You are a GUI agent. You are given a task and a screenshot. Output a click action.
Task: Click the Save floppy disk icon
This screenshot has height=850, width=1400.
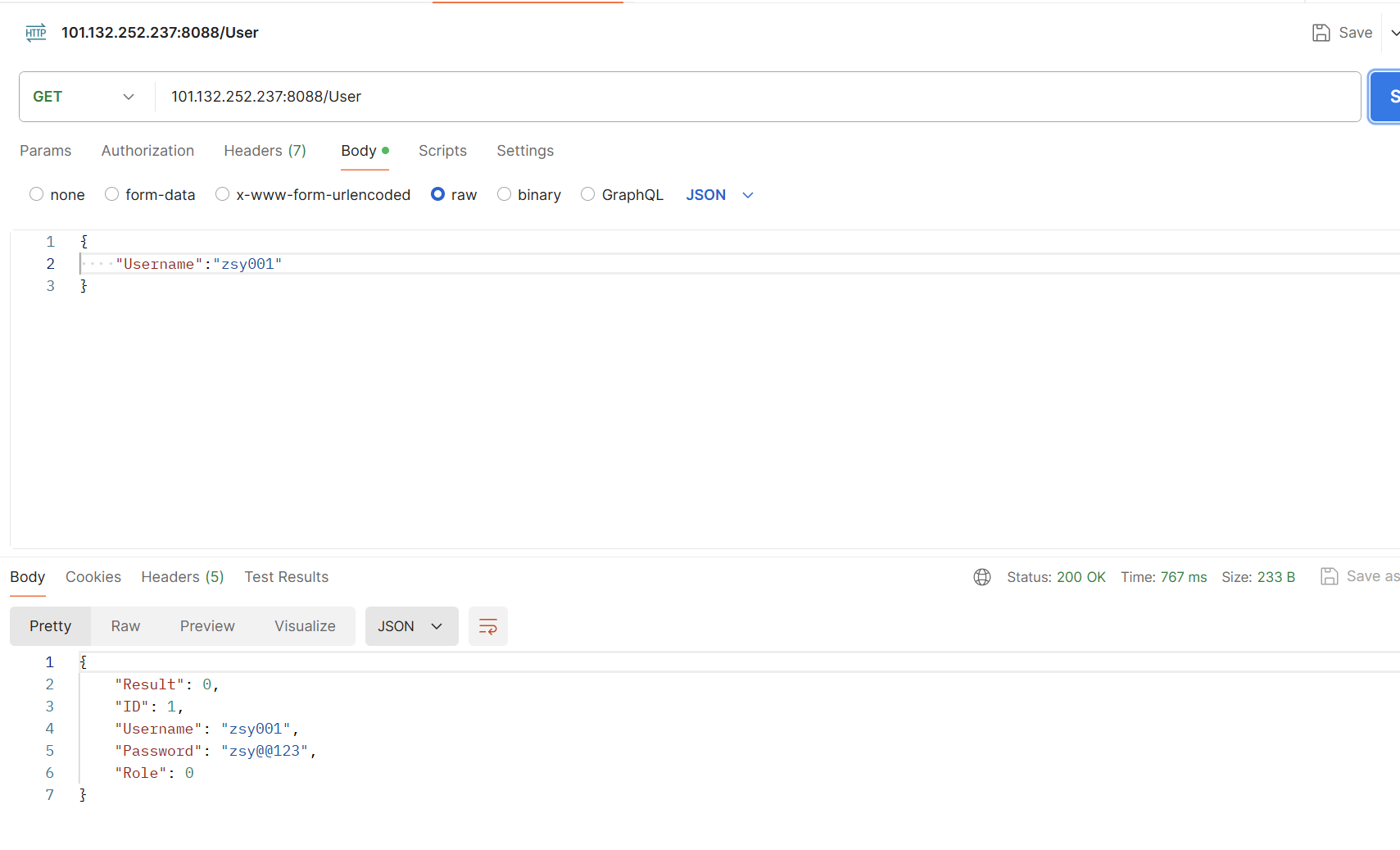[1321, 33]
